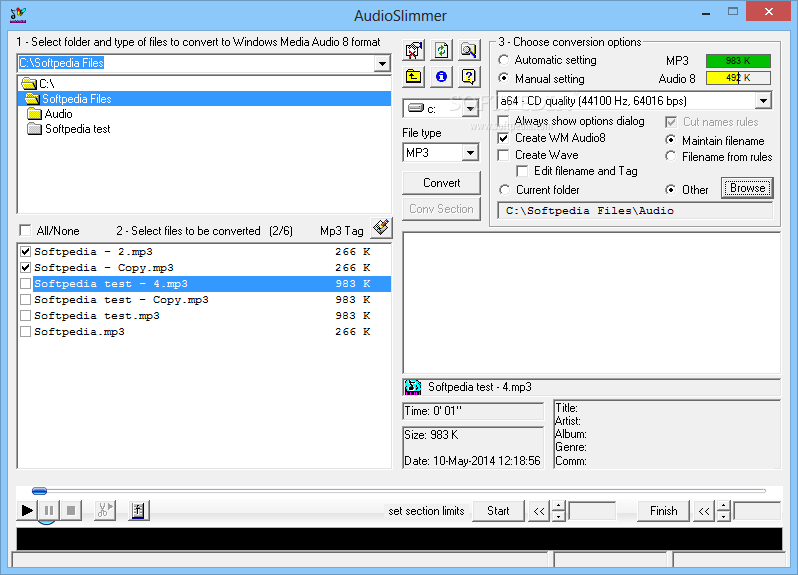Viewport: 798px width, 575px height.
Task: Click the playback position slider thumb
Action: click(x=39, y=491)
